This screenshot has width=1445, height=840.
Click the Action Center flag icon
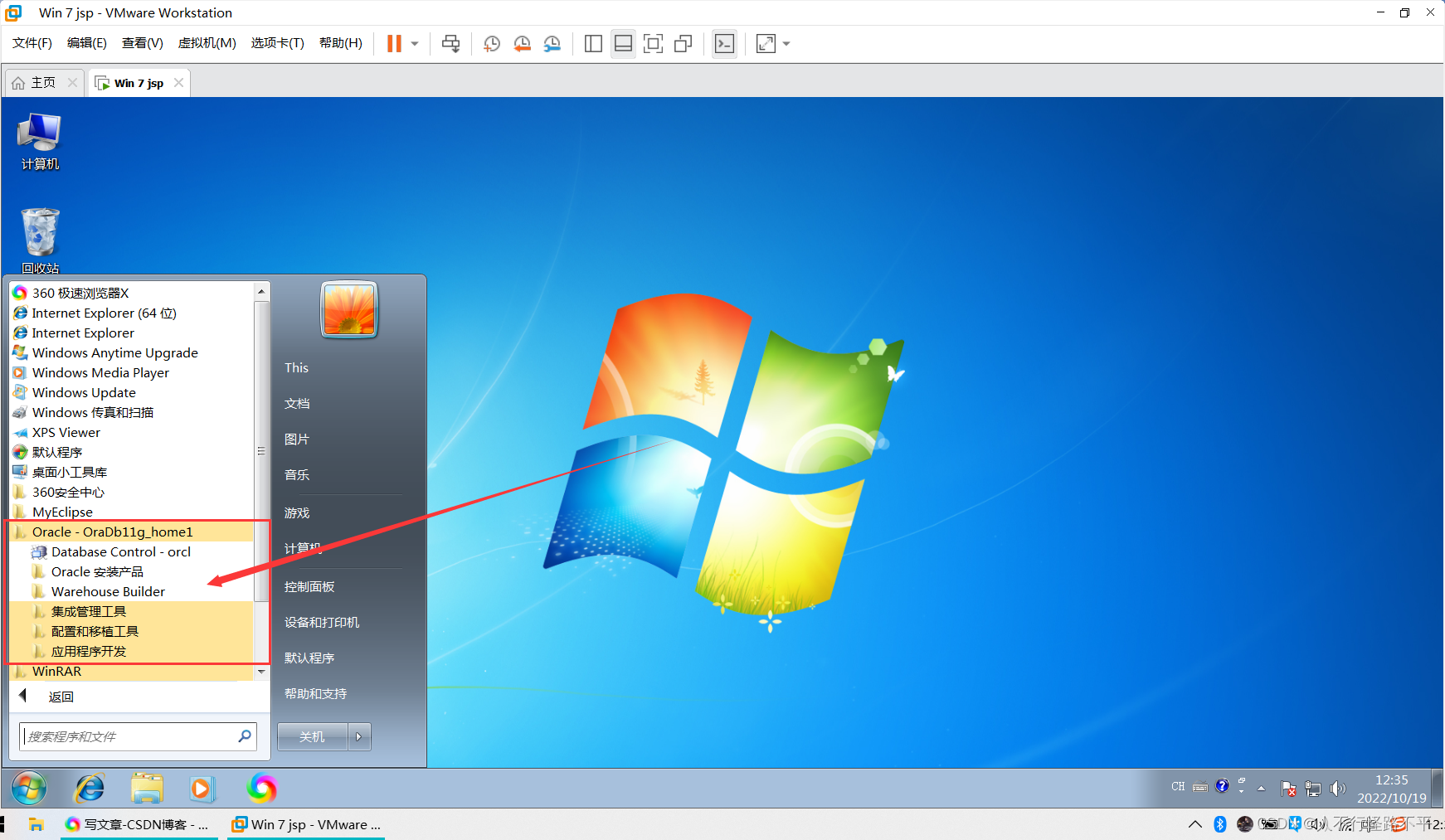click(1288, 789)
